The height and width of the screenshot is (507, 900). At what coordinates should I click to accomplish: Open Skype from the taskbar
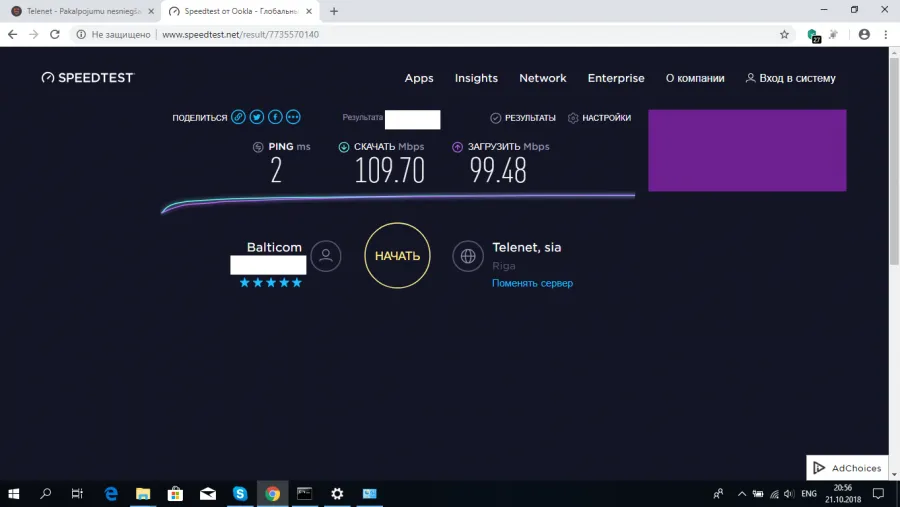240,494
